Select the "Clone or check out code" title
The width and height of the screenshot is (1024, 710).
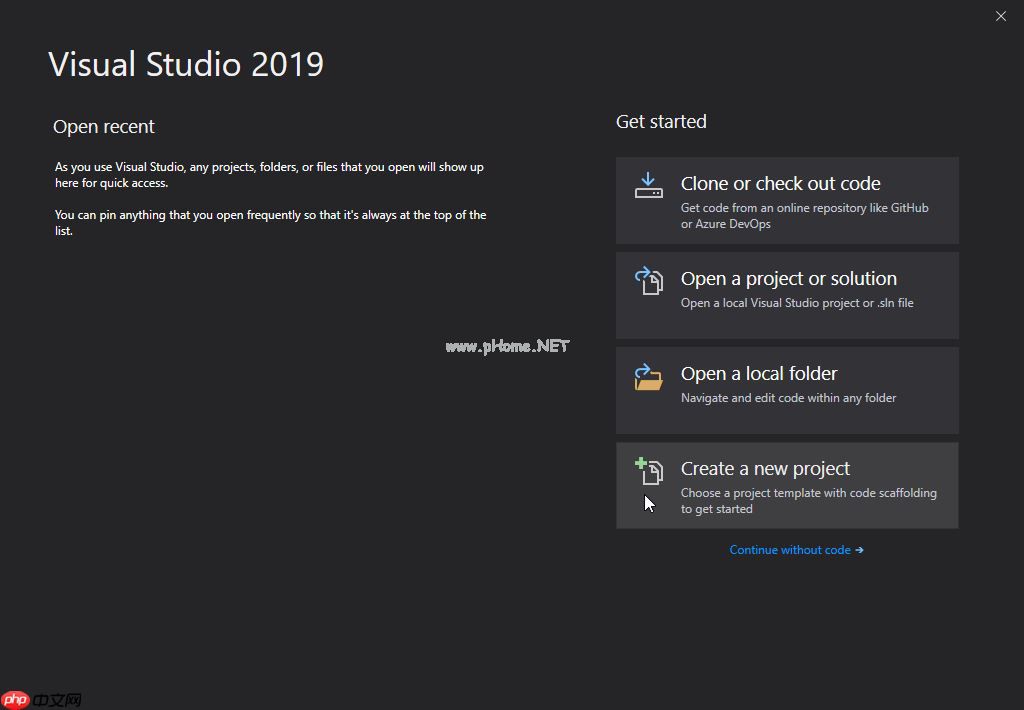coord(780,184)
